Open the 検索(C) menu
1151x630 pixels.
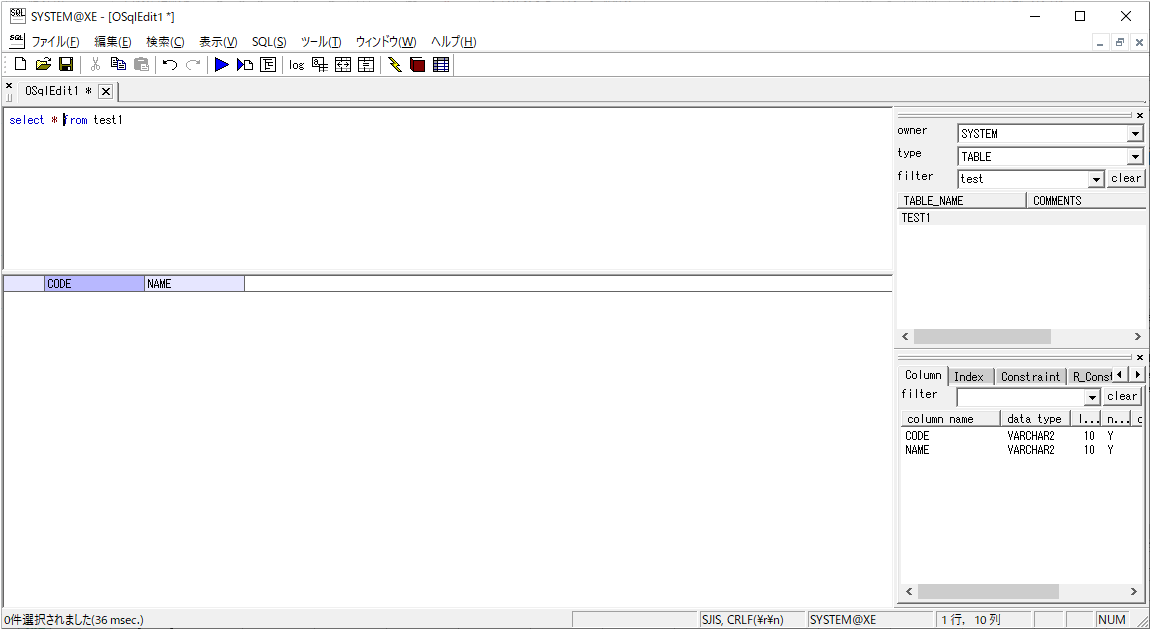tap(165, 42)
